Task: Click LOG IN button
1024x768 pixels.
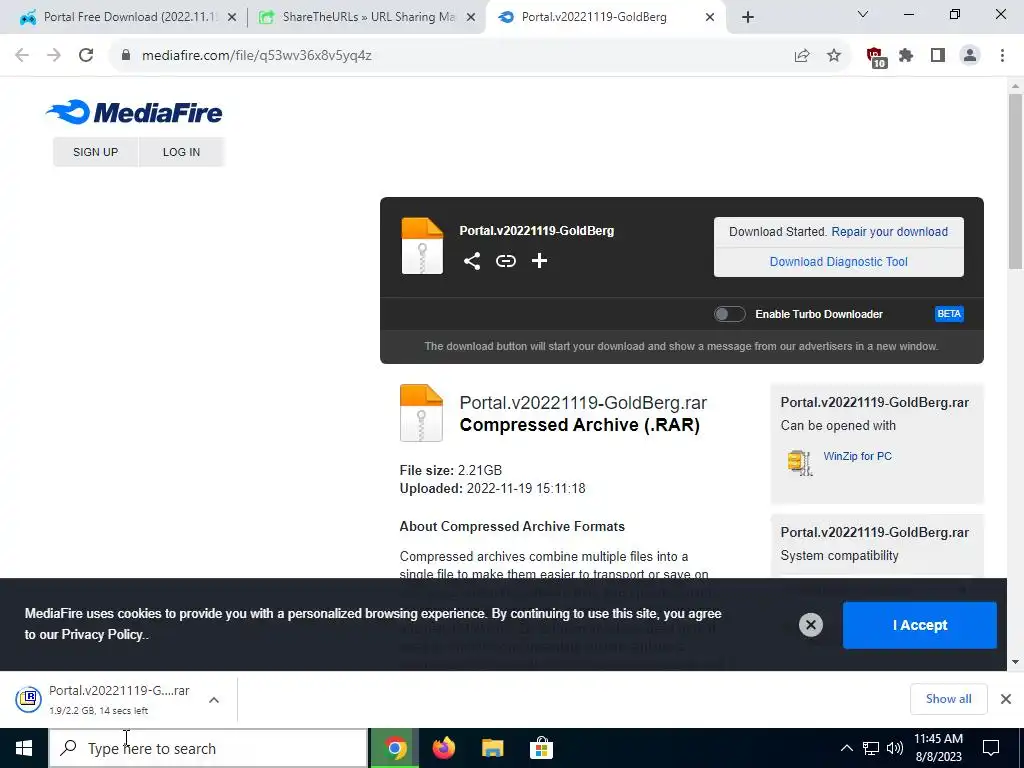Action: coord(182,152)
